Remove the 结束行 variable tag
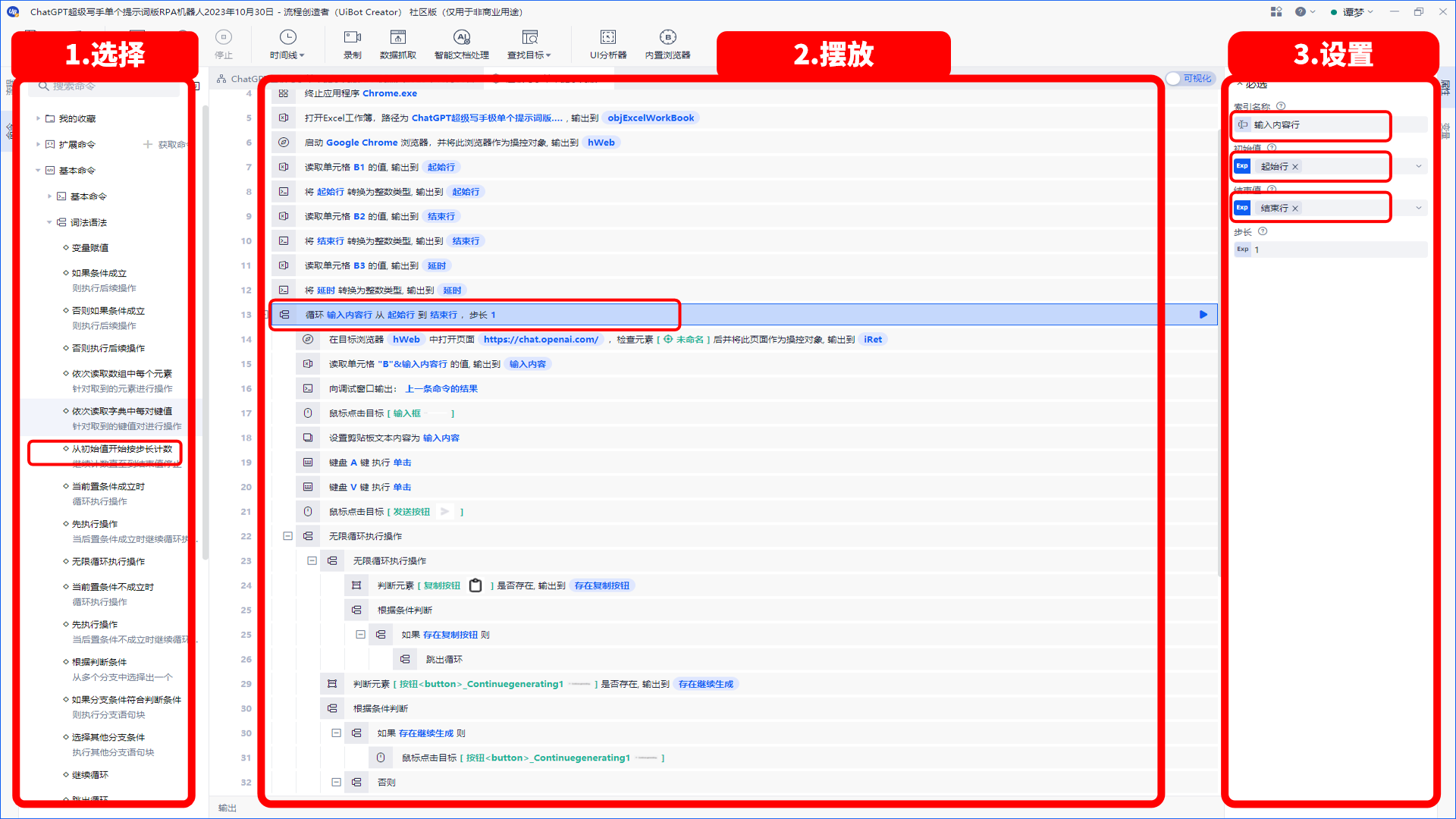Image resolution: width=1456 pixels, height=819 pixels. click(x=1295, y=209)
